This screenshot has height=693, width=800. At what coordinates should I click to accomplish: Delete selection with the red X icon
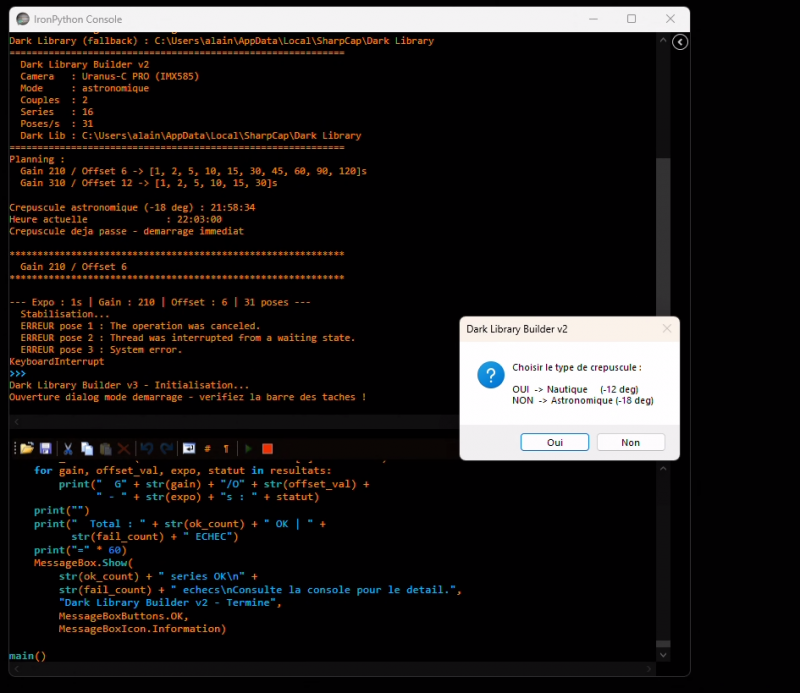click(123, 449)
